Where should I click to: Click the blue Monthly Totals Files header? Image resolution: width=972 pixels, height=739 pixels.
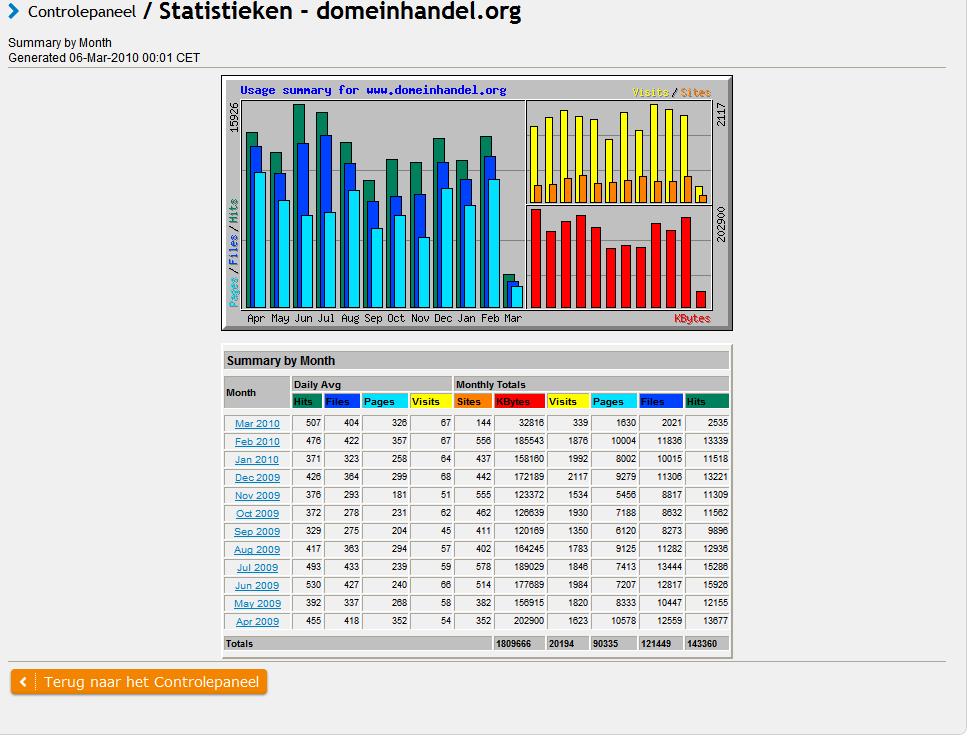[661, 401]
